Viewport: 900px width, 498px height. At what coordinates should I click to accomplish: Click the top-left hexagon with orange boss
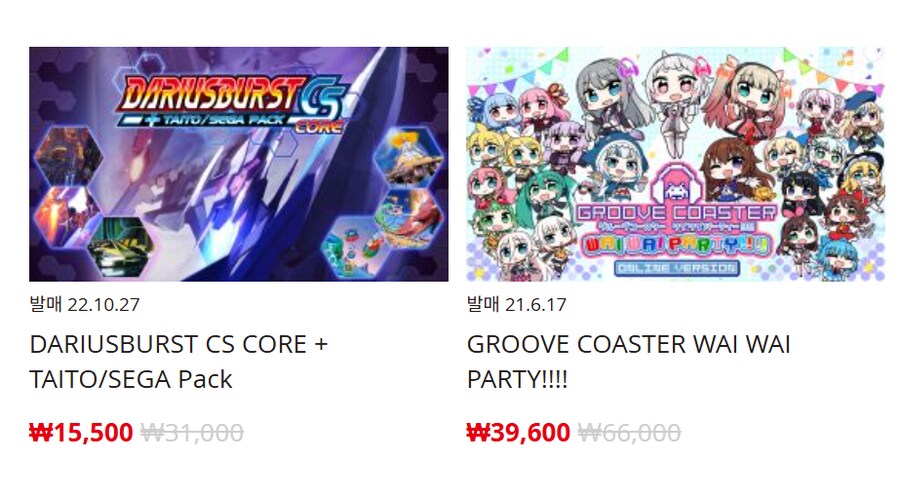click(69, 155)
